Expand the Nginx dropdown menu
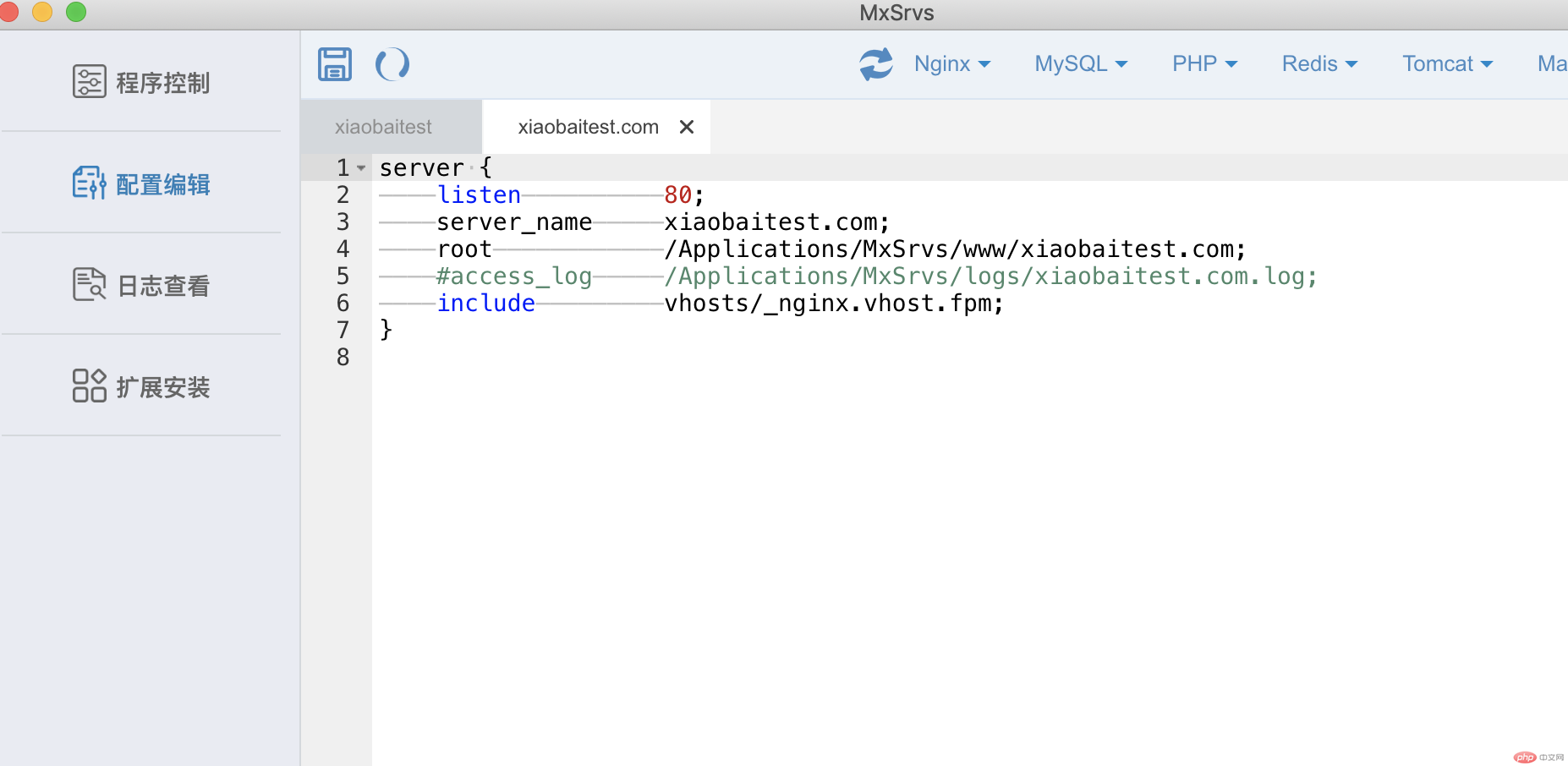1568x766 pixels. point(952,64)
